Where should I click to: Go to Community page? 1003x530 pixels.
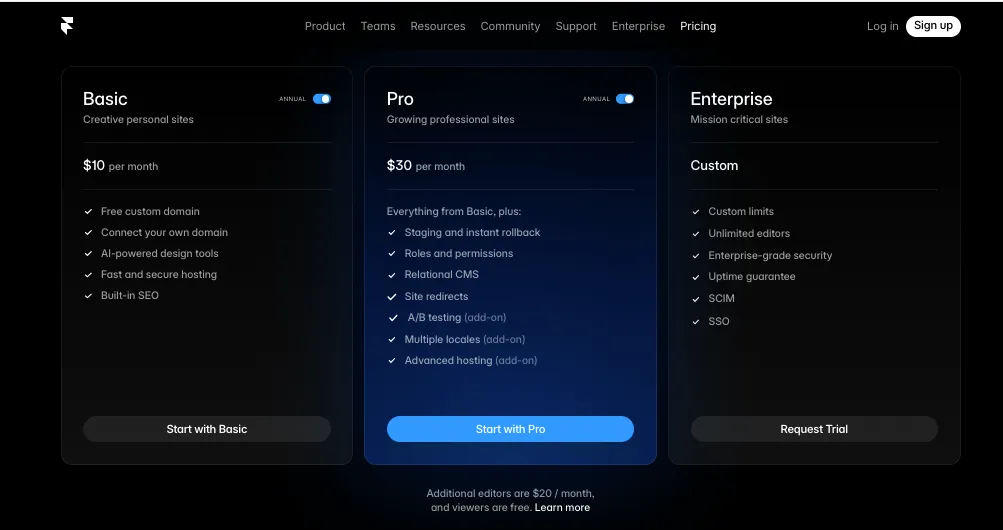(x=510, y=26)
